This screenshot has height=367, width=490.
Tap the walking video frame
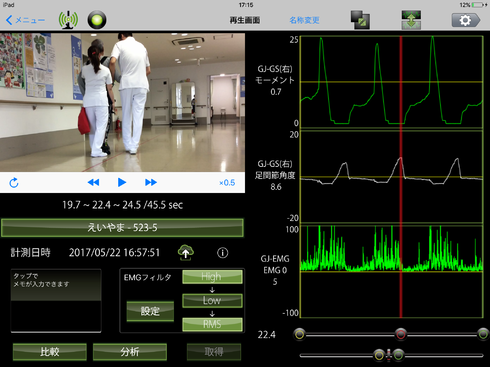(122, 102)
